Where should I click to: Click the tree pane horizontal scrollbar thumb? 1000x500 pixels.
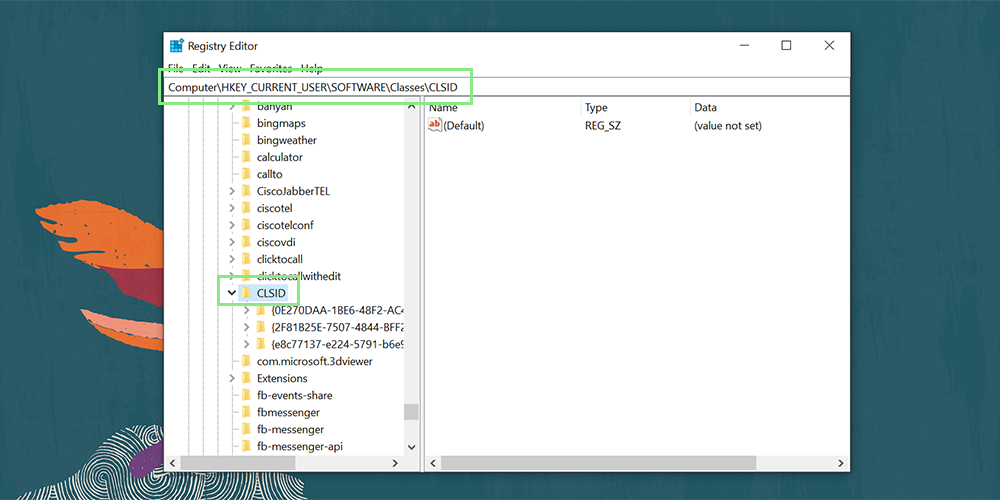point(239,463)
